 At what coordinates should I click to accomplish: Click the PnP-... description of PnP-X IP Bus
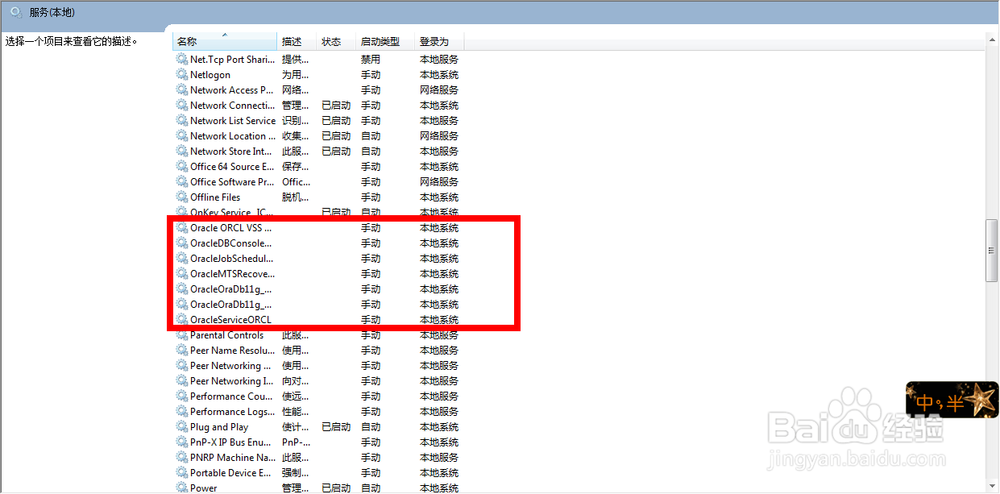296,442
